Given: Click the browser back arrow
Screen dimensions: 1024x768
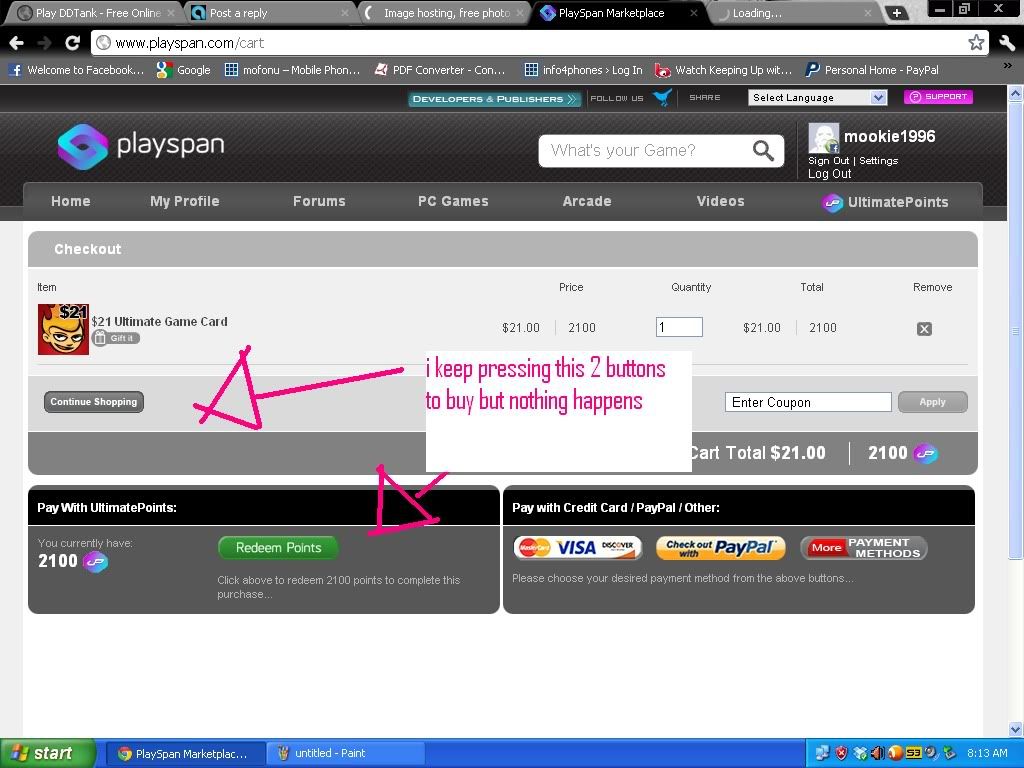Looking at the screenshot, I should point(17,43).
